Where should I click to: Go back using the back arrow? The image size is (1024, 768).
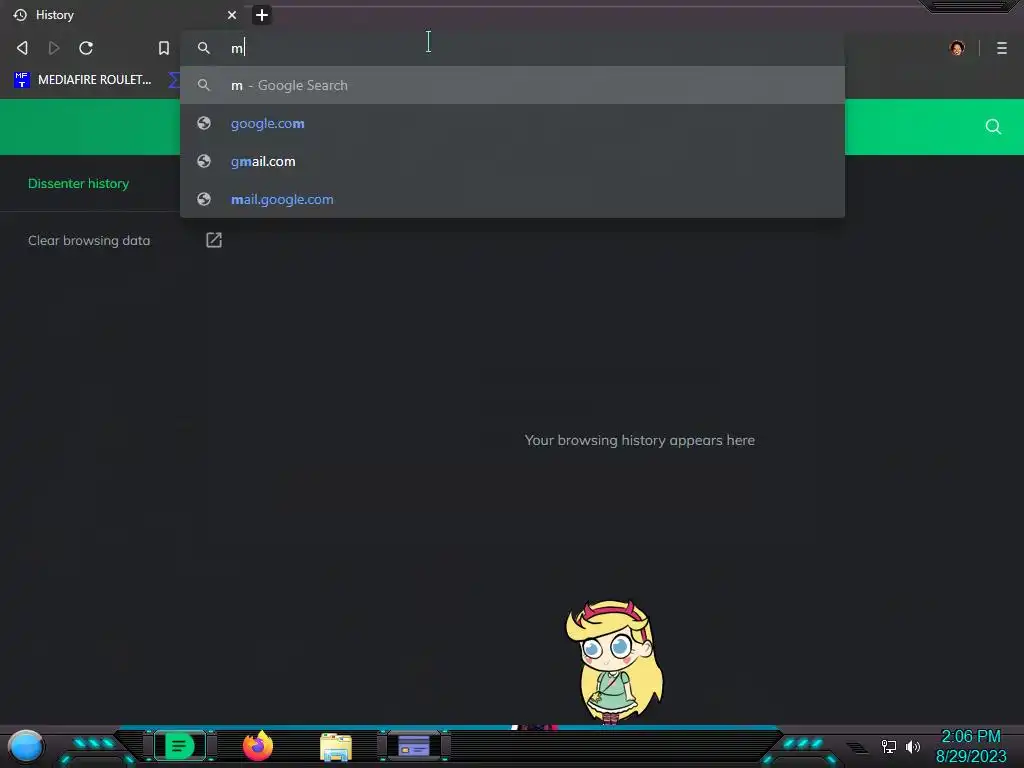tap(22, 48)
